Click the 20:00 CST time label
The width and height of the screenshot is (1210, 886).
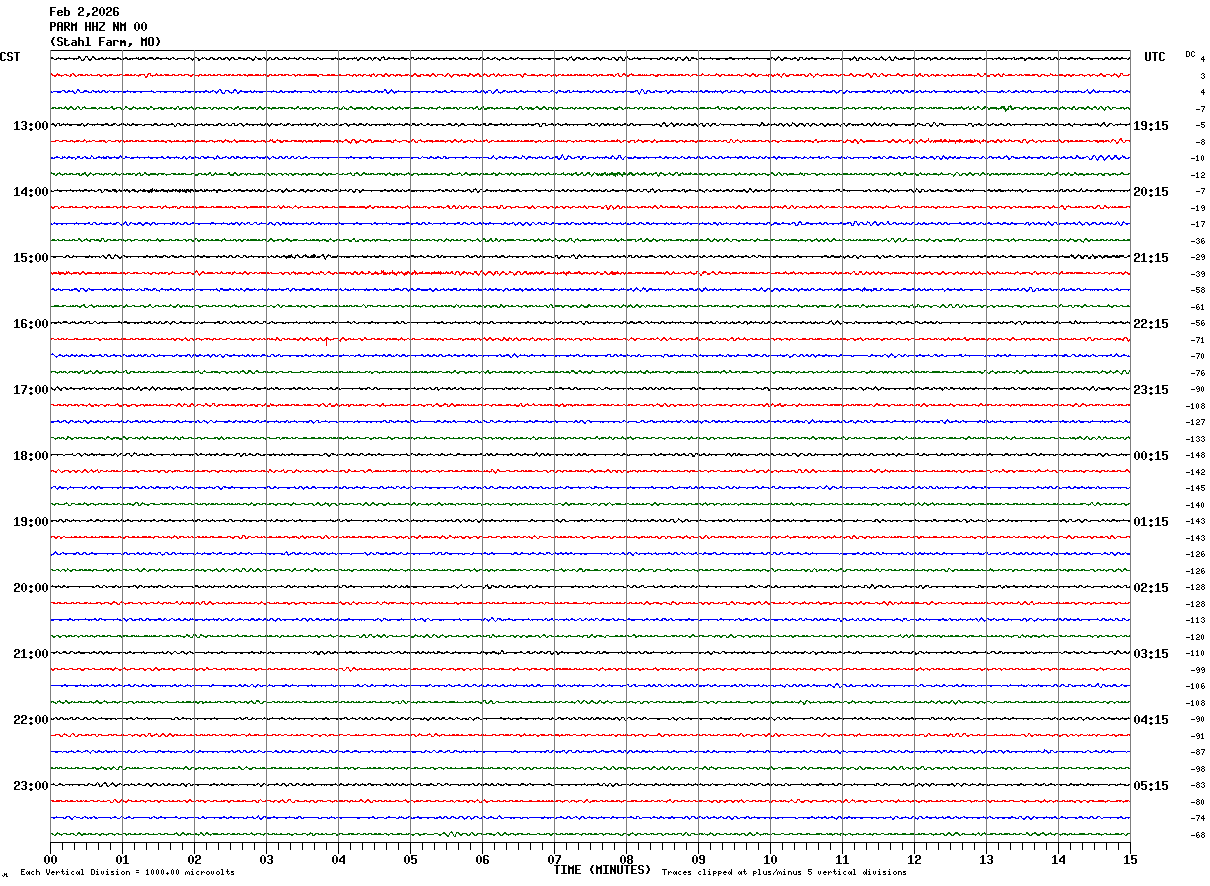pos(30,588)
